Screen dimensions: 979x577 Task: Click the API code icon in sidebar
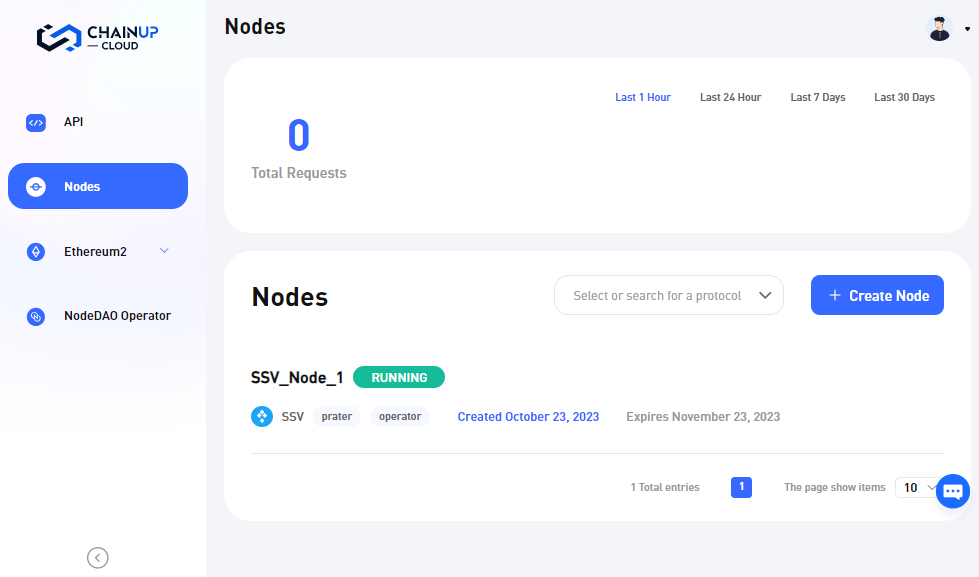(36, 123)
